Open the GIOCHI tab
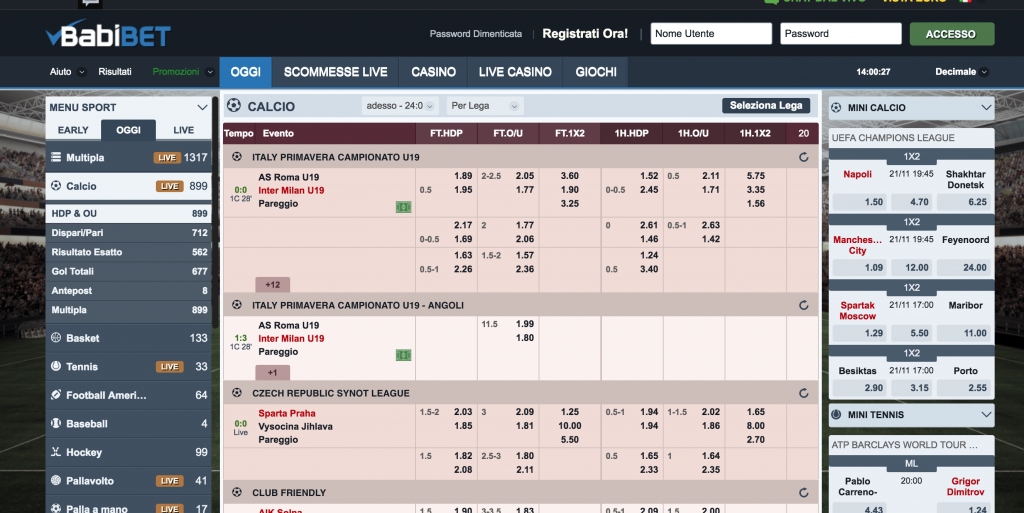Screen dimensions: 1024x513 point(596,72)
